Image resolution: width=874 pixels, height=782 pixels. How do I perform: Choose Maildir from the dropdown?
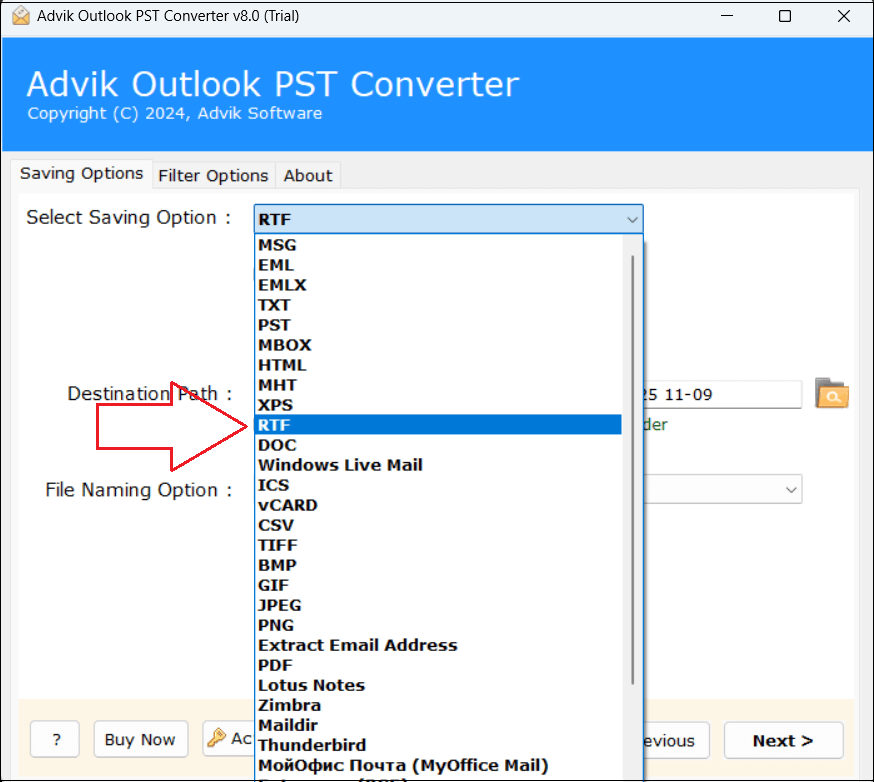pyautogui.click(x=438, y=726)
